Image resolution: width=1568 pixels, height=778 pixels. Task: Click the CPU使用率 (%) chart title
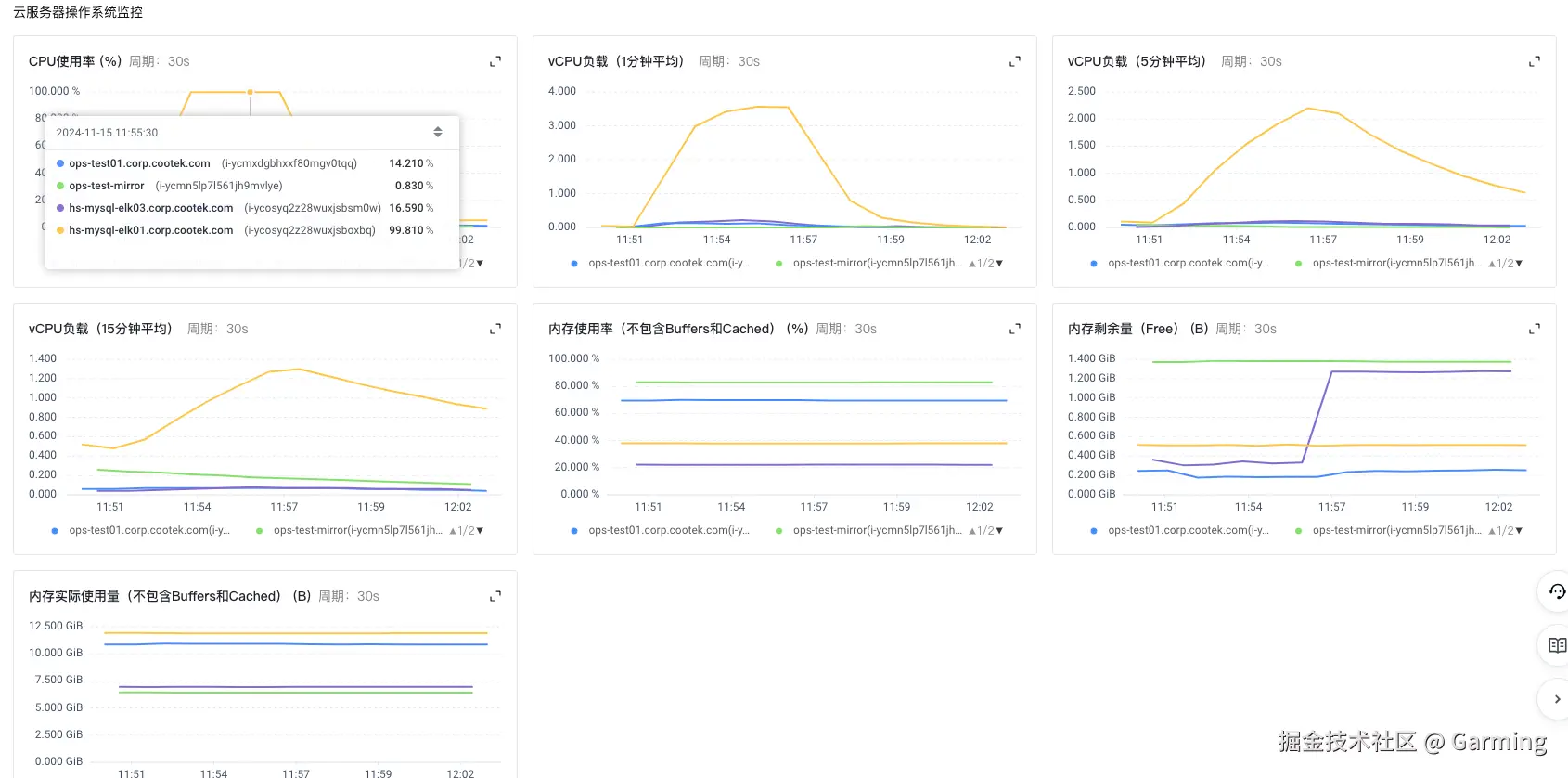[75, 61]
